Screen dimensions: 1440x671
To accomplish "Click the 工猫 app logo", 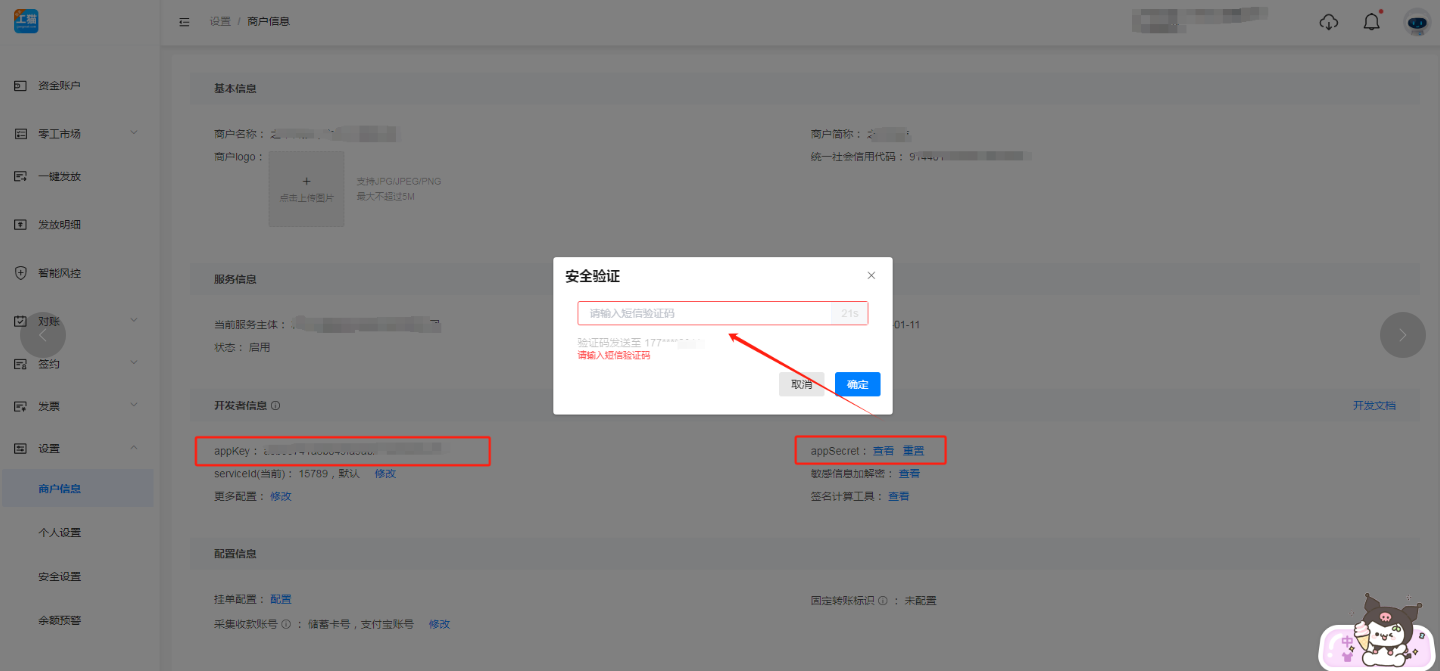I will [x=26, y=21].
